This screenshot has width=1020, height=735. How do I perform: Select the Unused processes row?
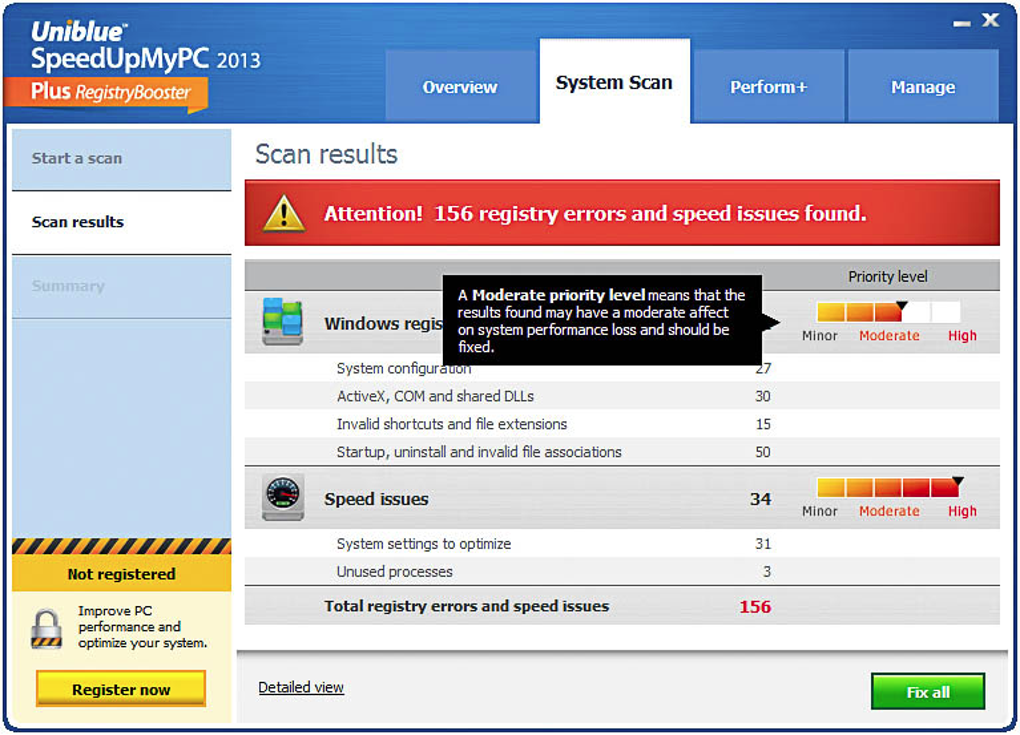coord(622,572)
